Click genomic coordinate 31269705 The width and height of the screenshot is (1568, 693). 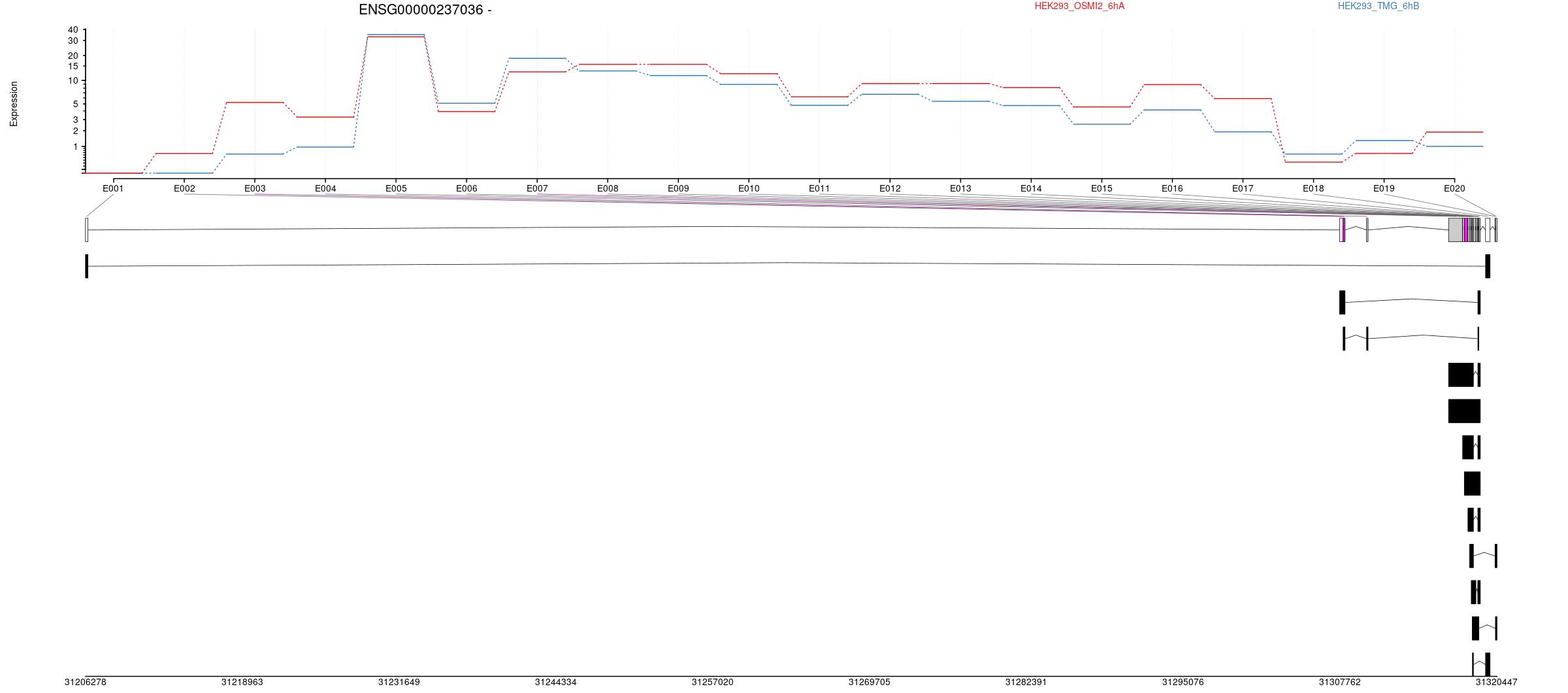point(870,682)
